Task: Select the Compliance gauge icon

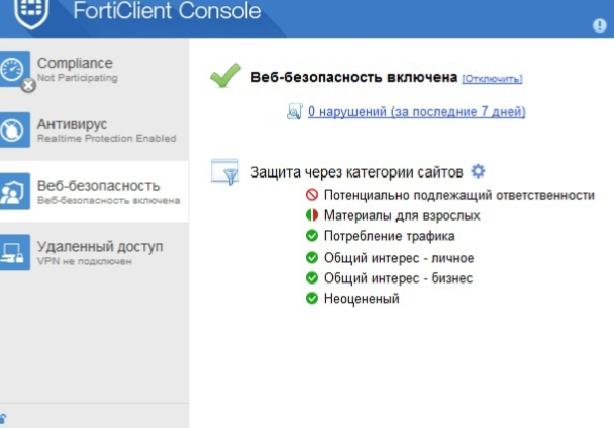Action: click(x=15, y=69)
